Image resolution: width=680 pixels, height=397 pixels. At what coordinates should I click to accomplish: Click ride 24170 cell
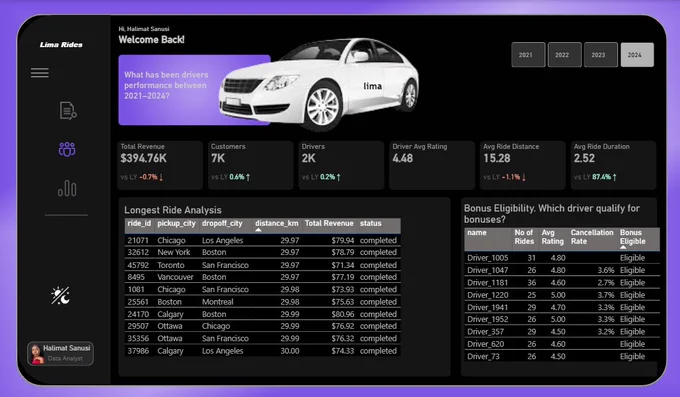(x=138, y=314)
